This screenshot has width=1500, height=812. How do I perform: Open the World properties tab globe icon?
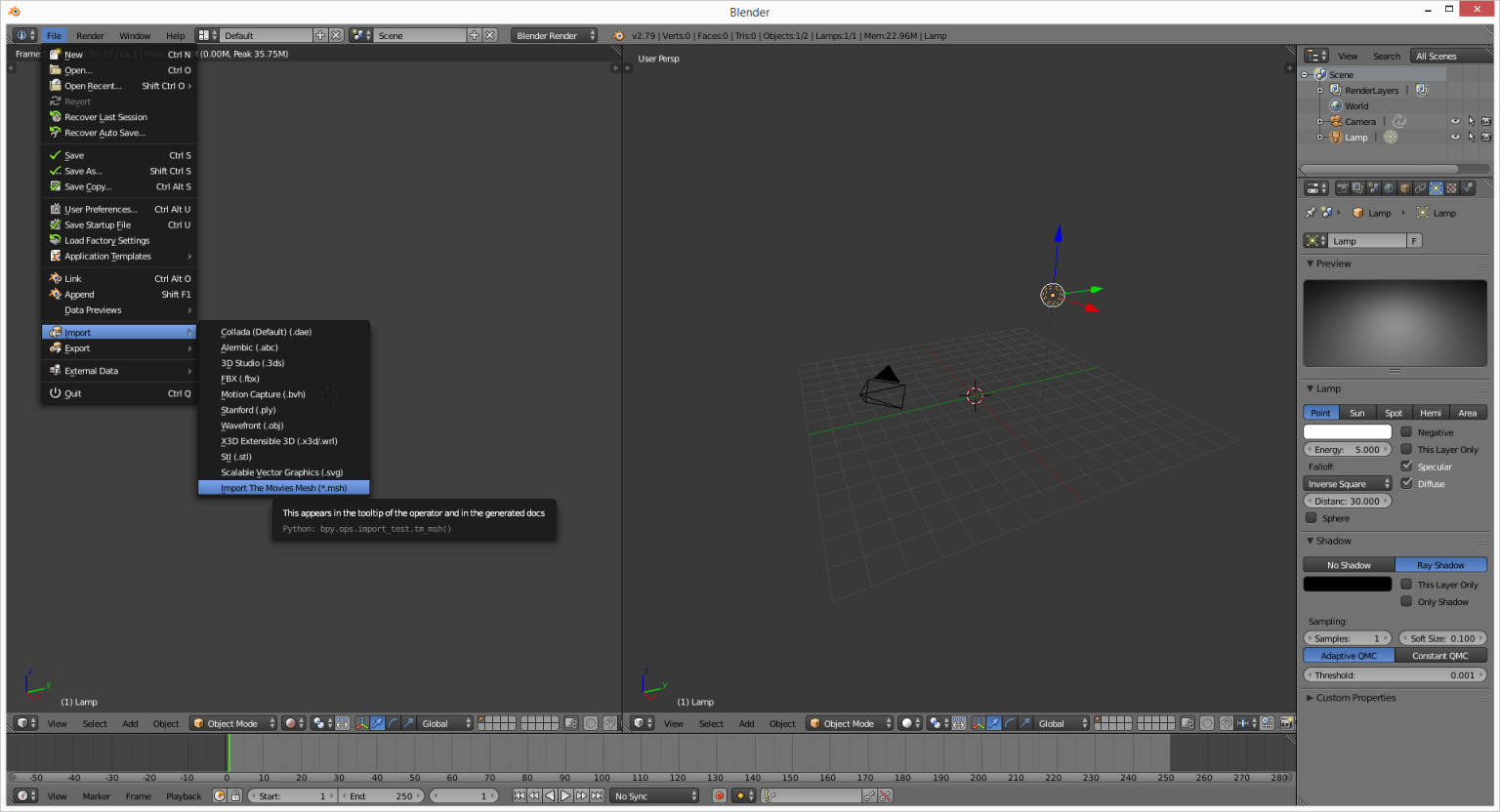[x=1389, y=188]
